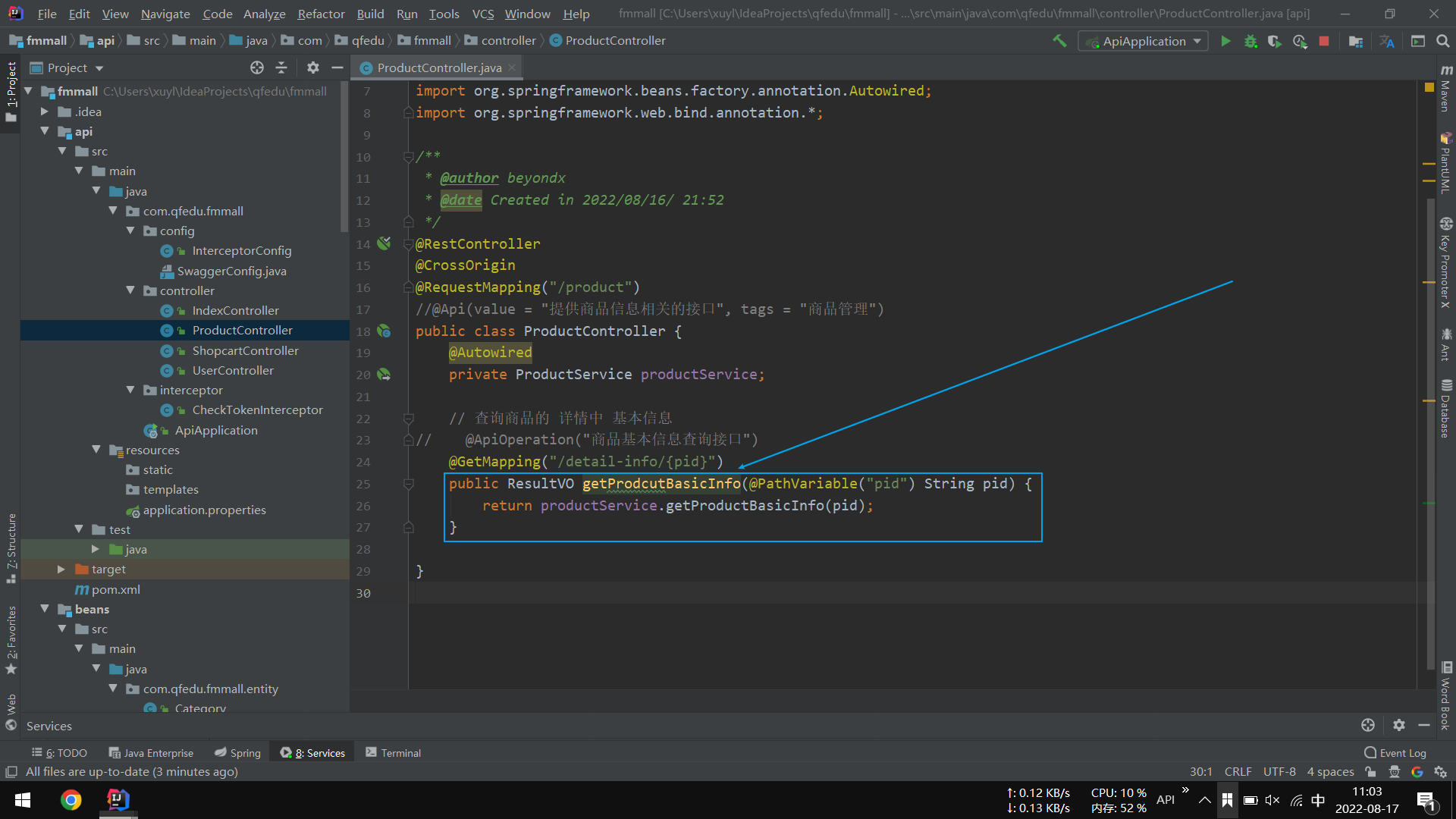Open the Java Enterprise tab
The height and width of the screenshot is (819, 1456).
[x=151, y=752]
